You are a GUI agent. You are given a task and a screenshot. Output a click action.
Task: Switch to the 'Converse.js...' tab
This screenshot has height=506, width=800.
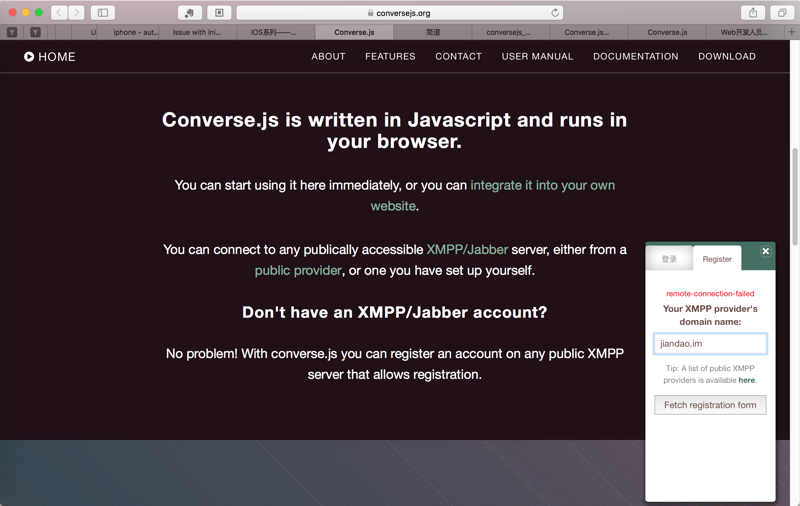tap(587, 32)
